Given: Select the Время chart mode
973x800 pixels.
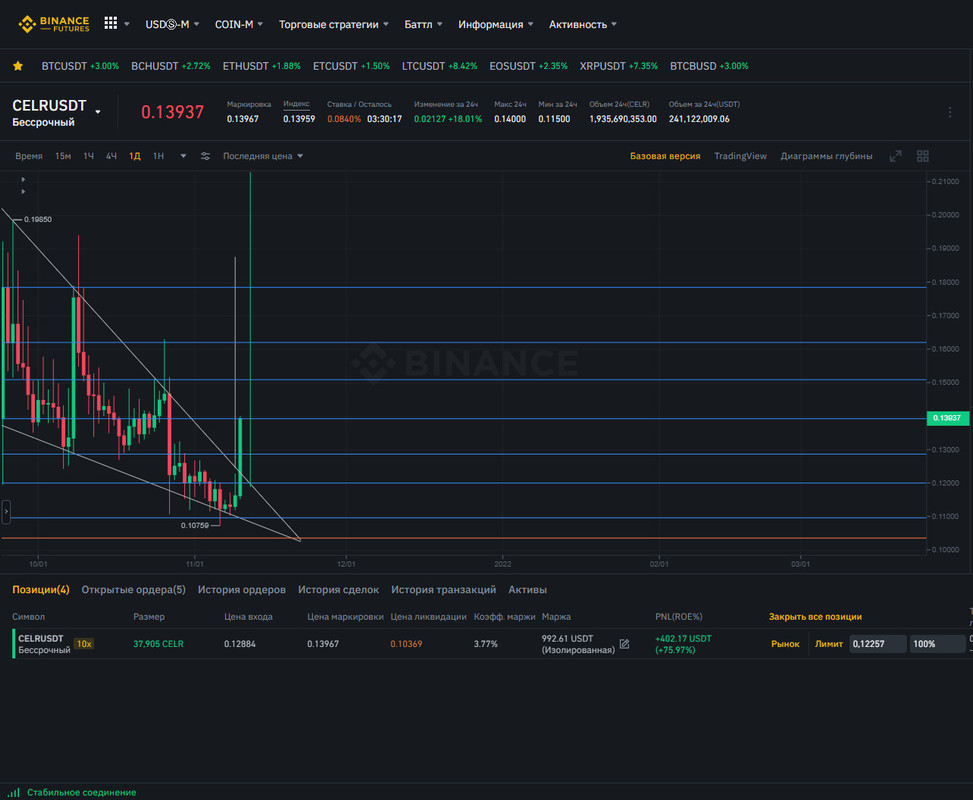Looking at the screenshot, I should (x=29, y=156).
